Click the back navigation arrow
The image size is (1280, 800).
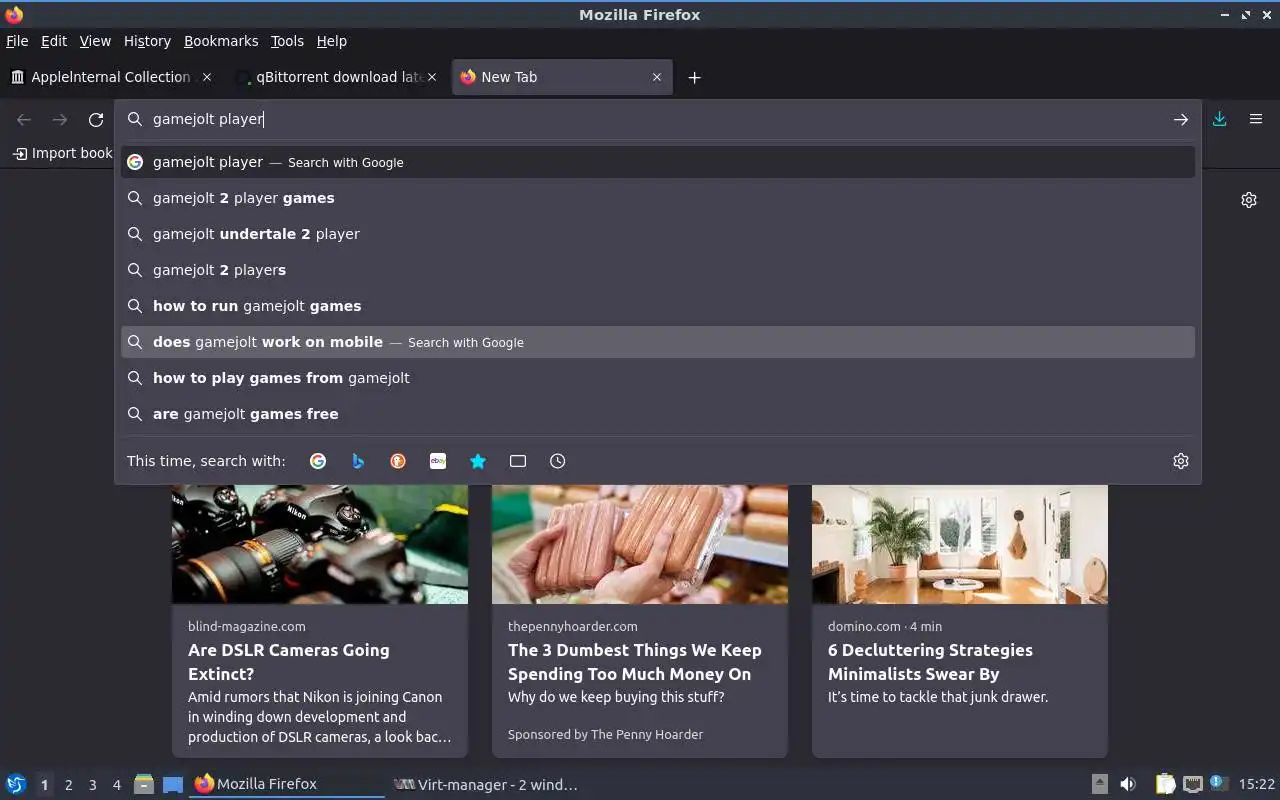24,120
